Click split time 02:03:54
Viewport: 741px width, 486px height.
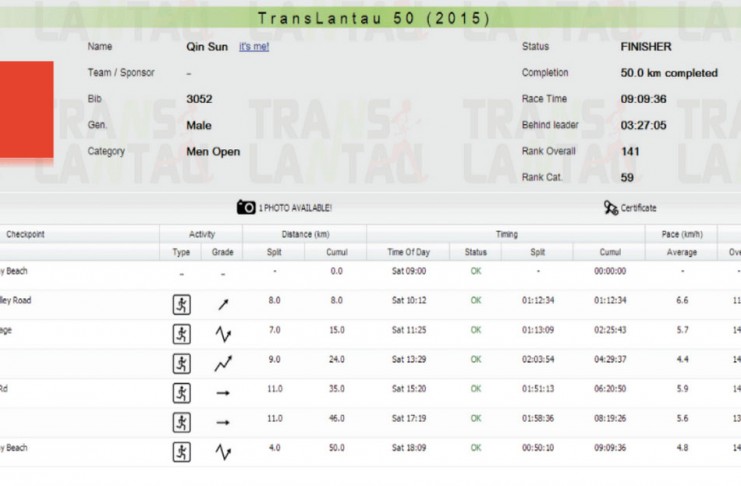coord(538,360)
